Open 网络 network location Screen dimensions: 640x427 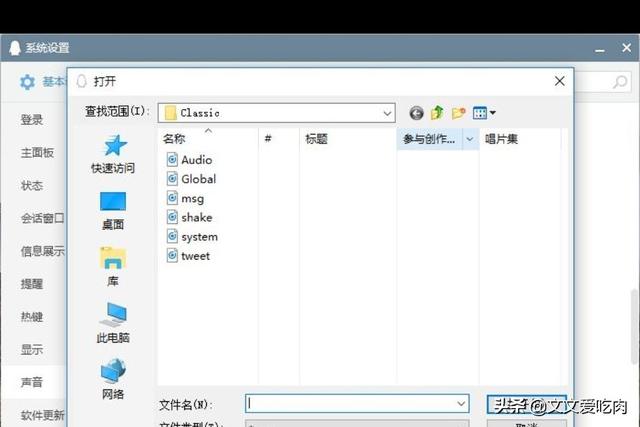113,379
